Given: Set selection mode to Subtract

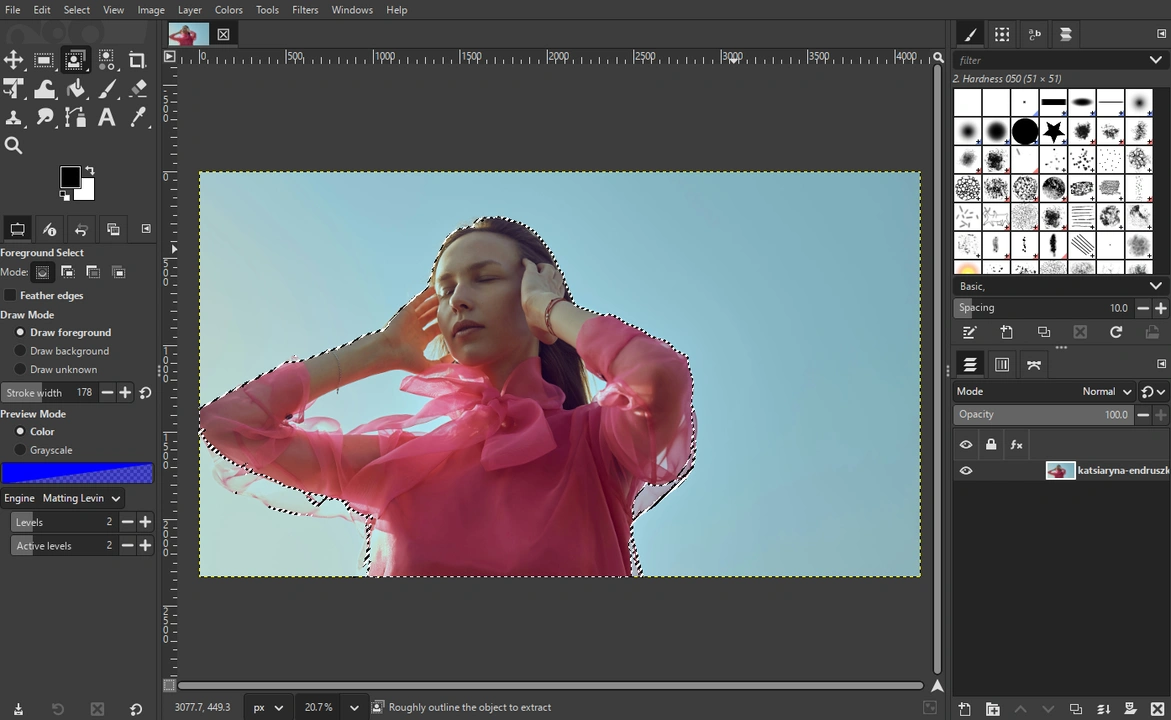Looking at the screenshot, I should 93,273.
